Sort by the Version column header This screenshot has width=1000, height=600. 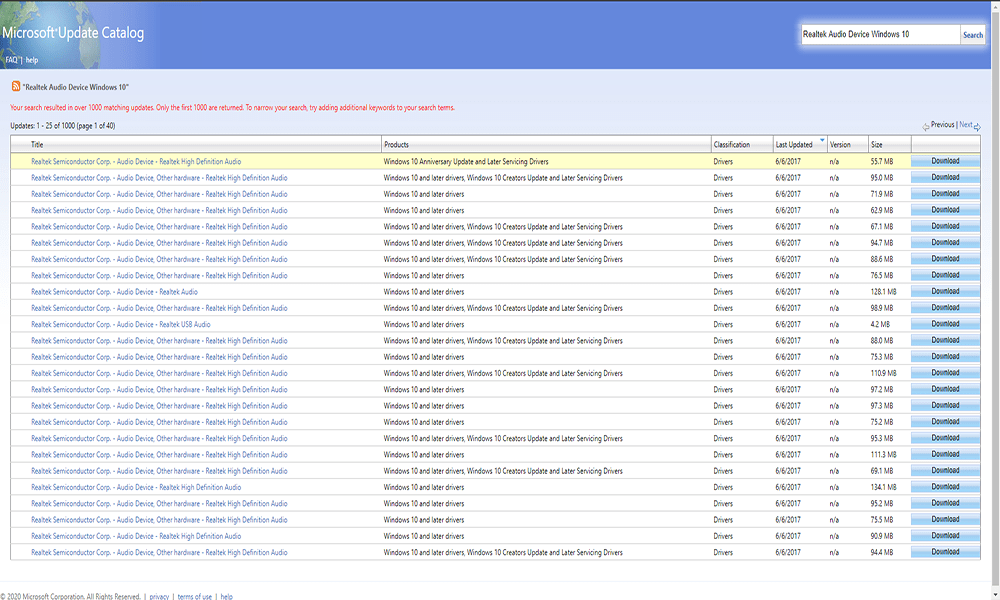[840, 145]
